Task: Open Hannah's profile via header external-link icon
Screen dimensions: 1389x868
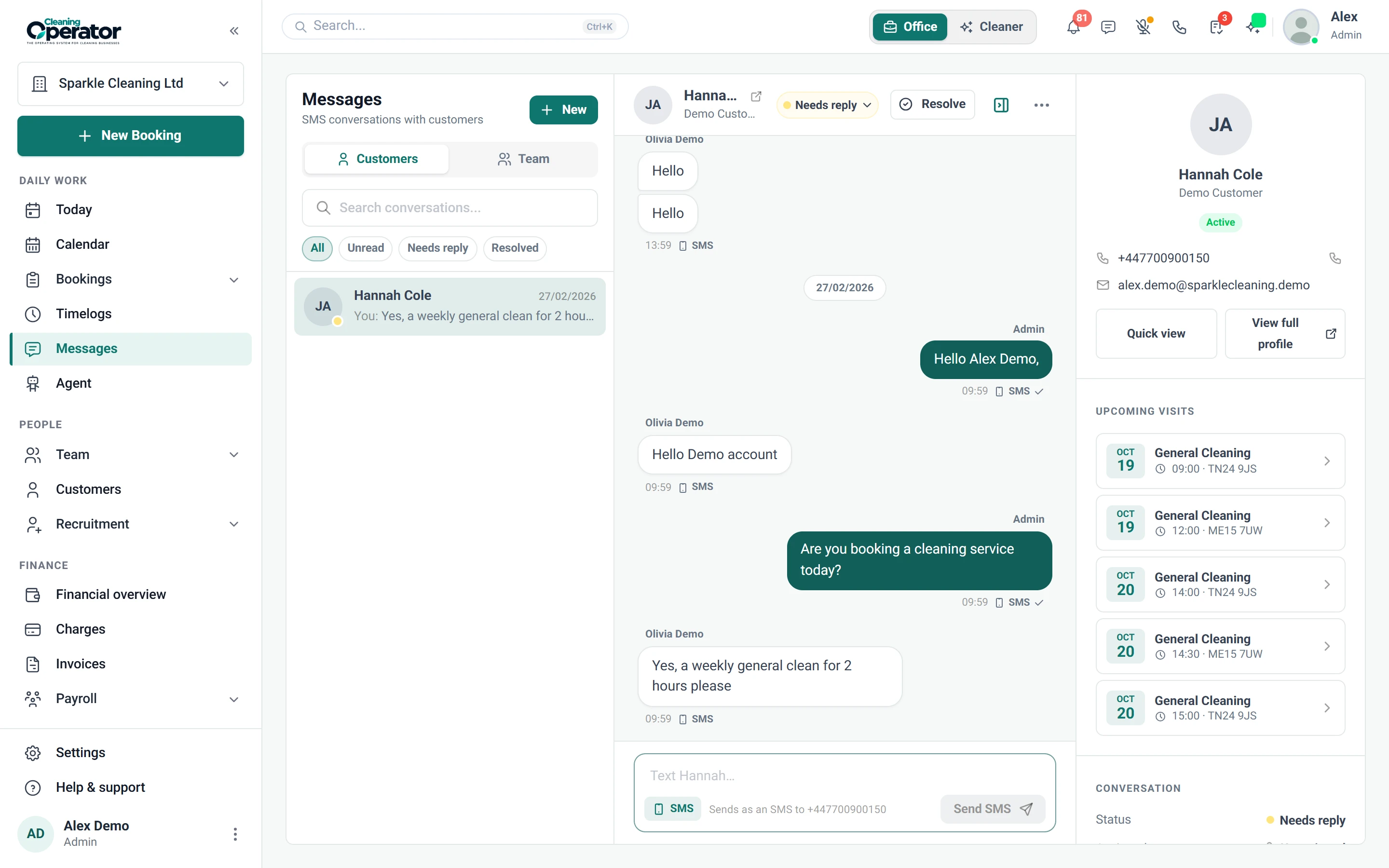Action: (x=756, y=96)
